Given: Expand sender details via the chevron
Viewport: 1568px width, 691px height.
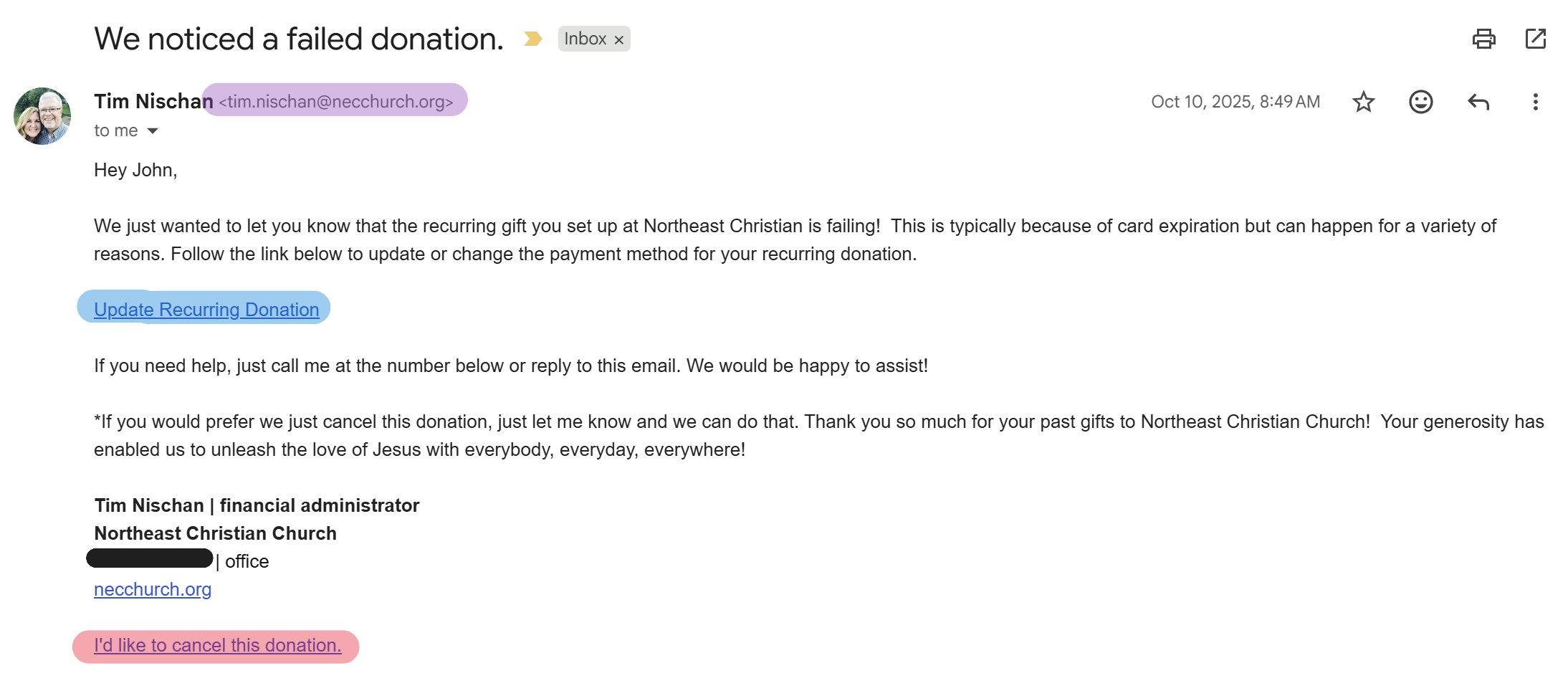Looking at the screenshot, I should point(153,130).
